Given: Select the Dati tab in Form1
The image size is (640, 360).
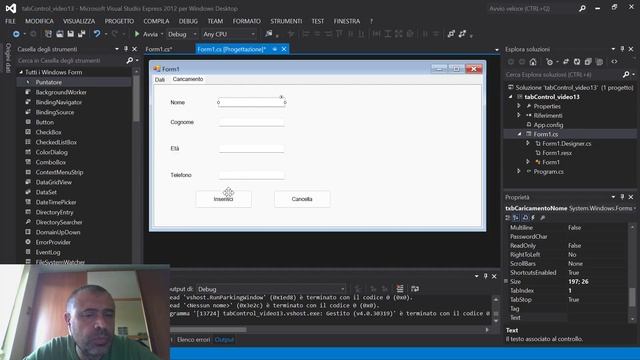Looking at the screenshot, I should coord(160,80).
